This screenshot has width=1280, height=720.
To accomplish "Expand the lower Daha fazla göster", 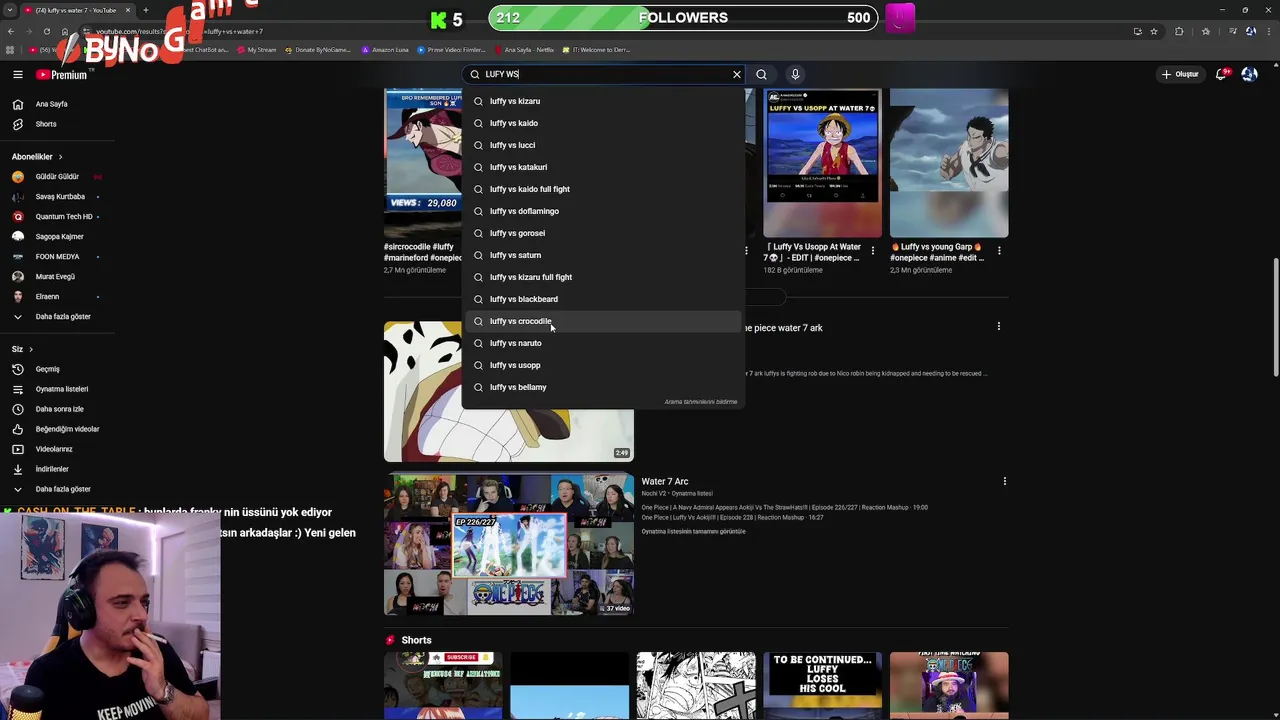I will tap(62, 489).
